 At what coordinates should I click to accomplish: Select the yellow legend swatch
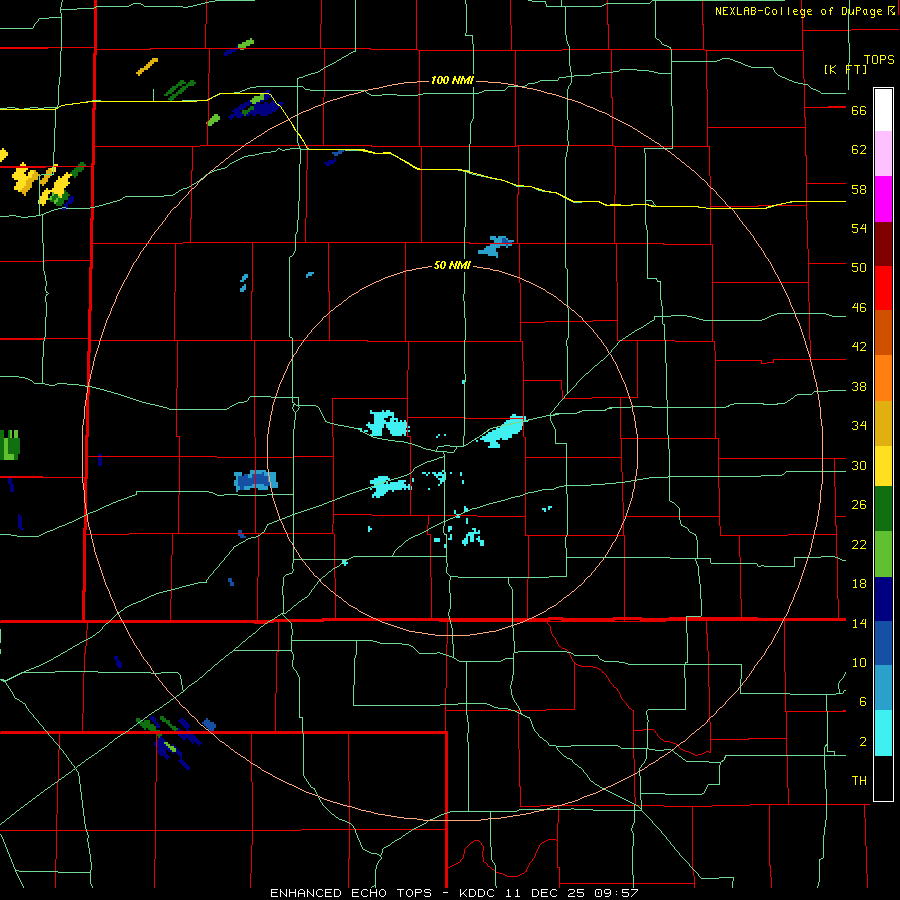click(883, 465)
